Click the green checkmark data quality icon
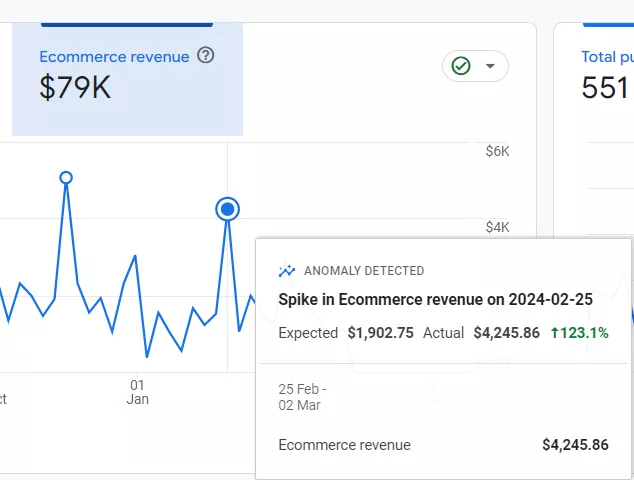 click(x=461, y=66)
